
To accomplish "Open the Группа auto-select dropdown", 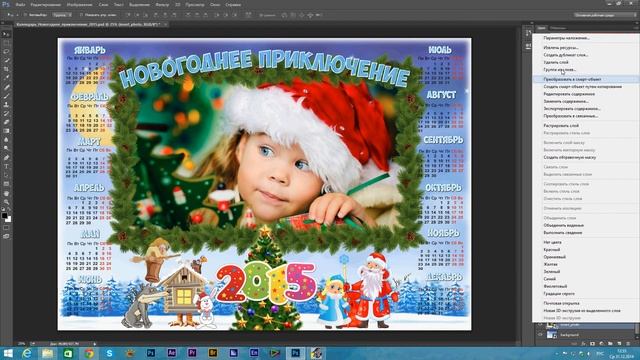I will click(x=62, y=15).
